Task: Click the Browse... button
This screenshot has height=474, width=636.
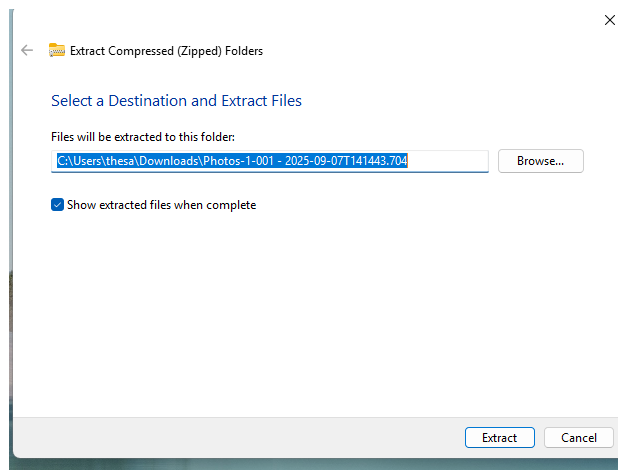Action: [540, 161]
